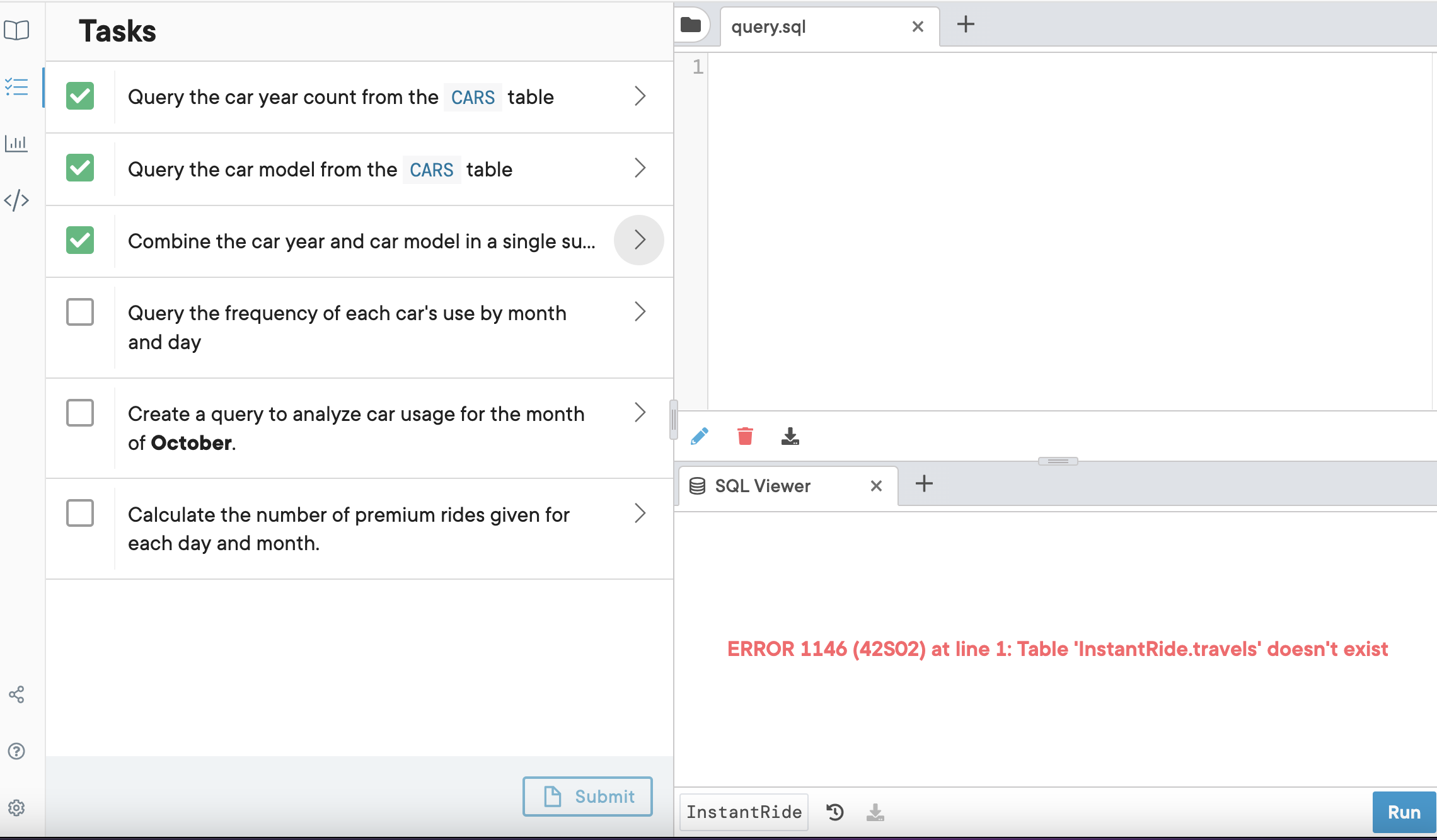Screen dimensions: 1437x840
Task: Open the chart/statistics panel in sidebar
Action: point(17,143)
